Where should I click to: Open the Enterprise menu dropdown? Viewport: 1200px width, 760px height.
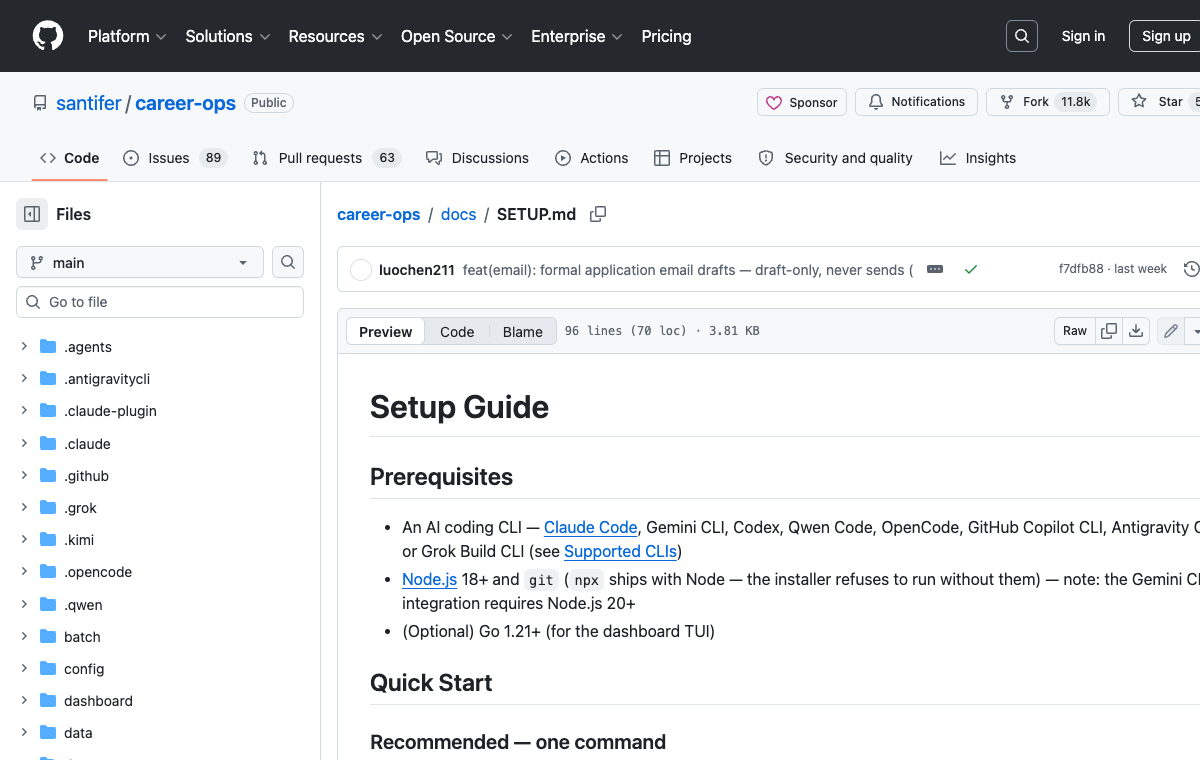tap(577, 36)
